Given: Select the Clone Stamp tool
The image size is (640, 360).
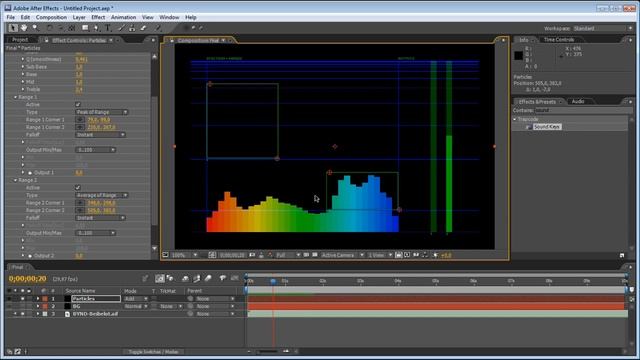Looking at the screenshot, I should coord(132,28).
